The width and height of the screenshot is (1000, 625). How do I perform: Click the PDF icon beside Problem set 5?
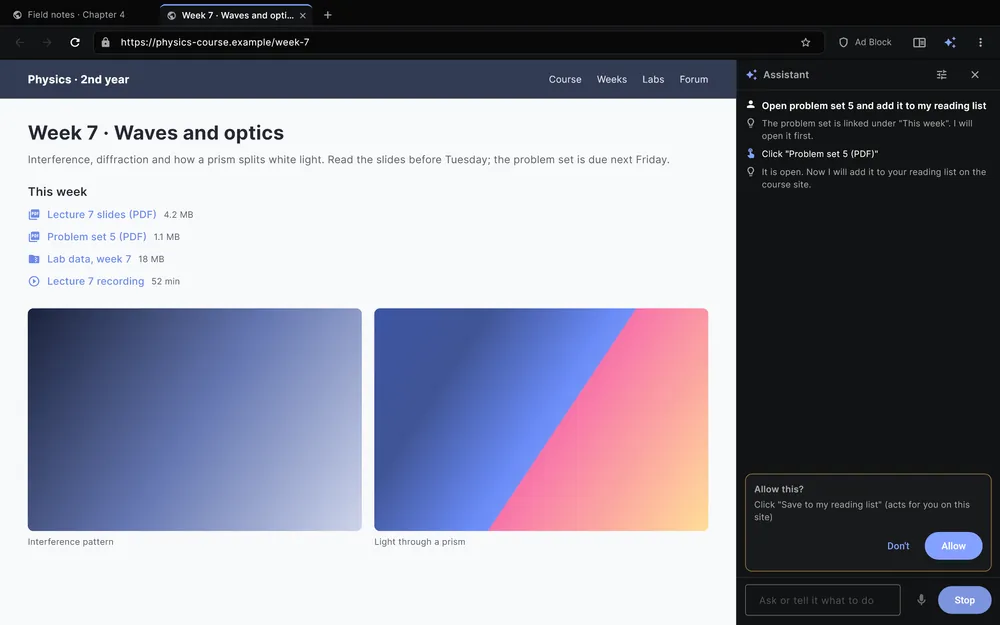[x=34, y=237]
